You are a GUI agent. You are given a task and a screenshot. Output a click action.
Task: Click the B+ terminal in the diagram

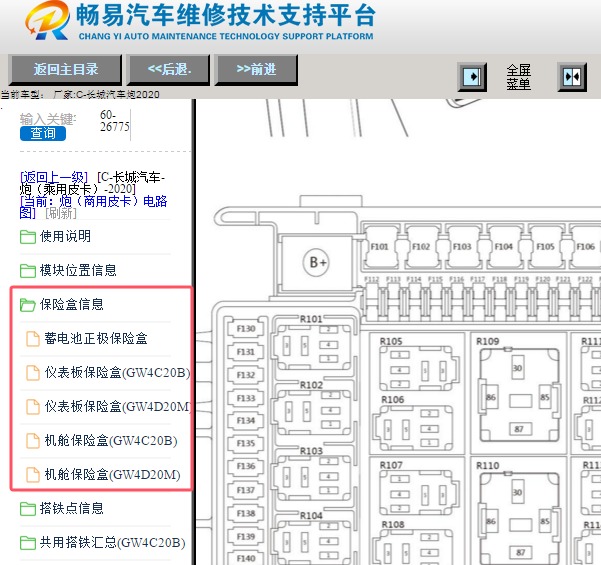tap(318, 263)
